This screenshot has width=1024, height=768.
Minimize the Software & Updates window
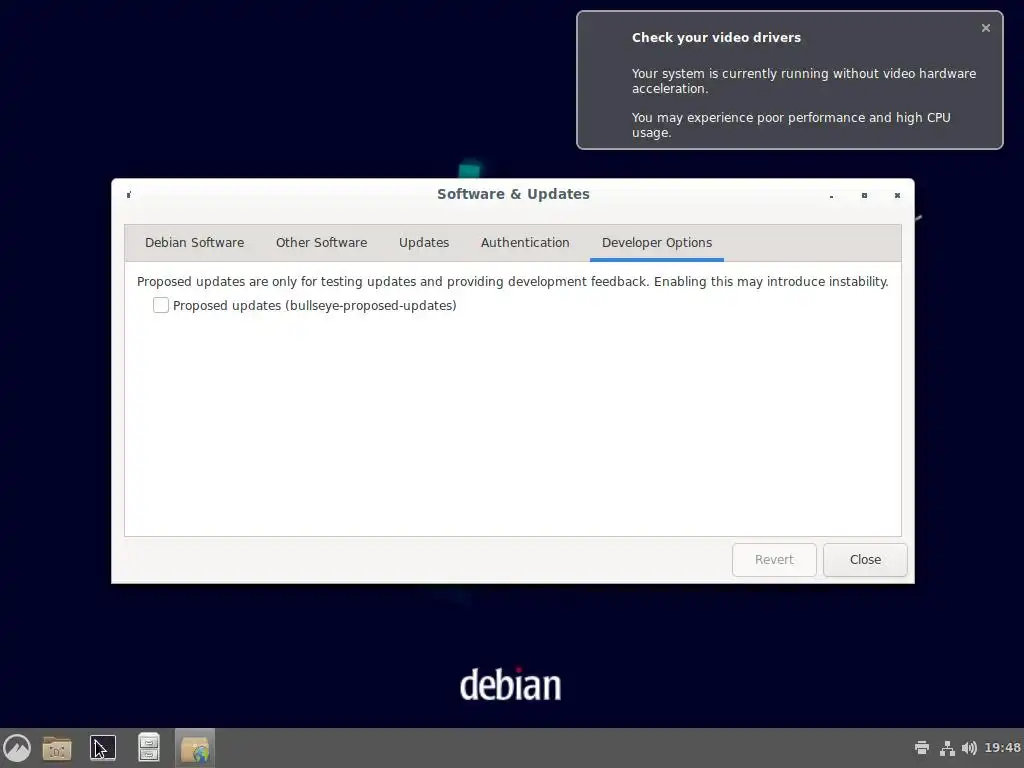click(831, 195)
